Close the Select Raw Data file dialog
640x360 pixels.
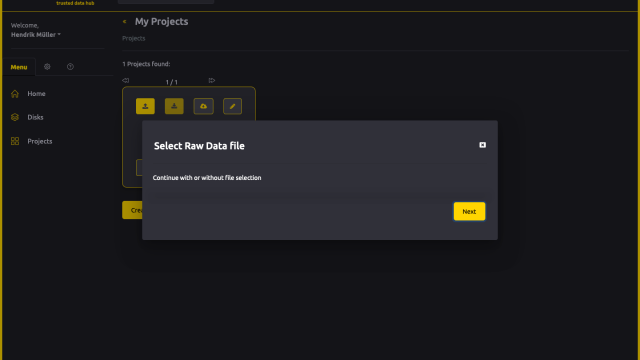tap(482, 145)
